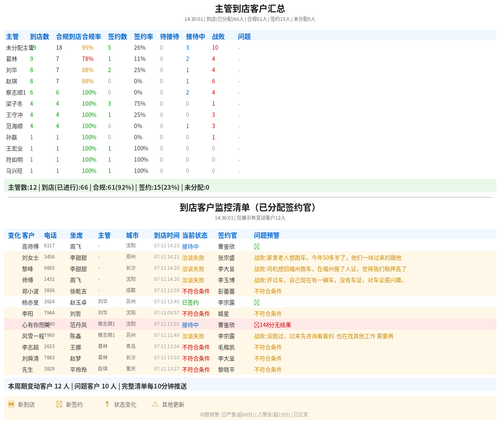Screen dimensions: 500x437
Task: Select phone number 3456
Action: [49, 257]
